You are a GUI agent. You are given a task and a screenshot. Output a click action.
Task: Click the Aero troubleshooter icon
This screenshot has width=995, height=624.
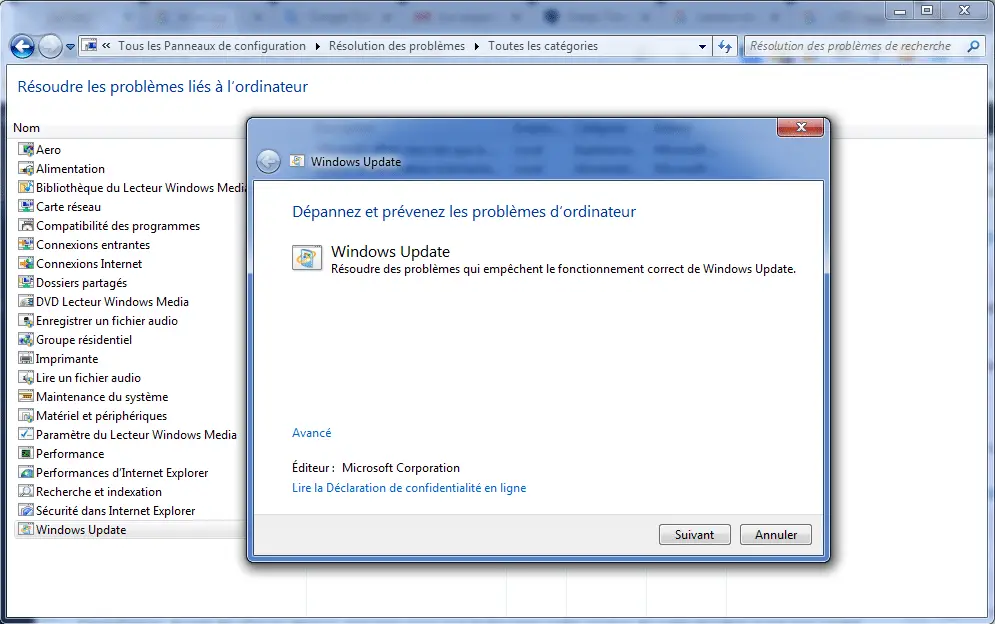tap(26, 150)
